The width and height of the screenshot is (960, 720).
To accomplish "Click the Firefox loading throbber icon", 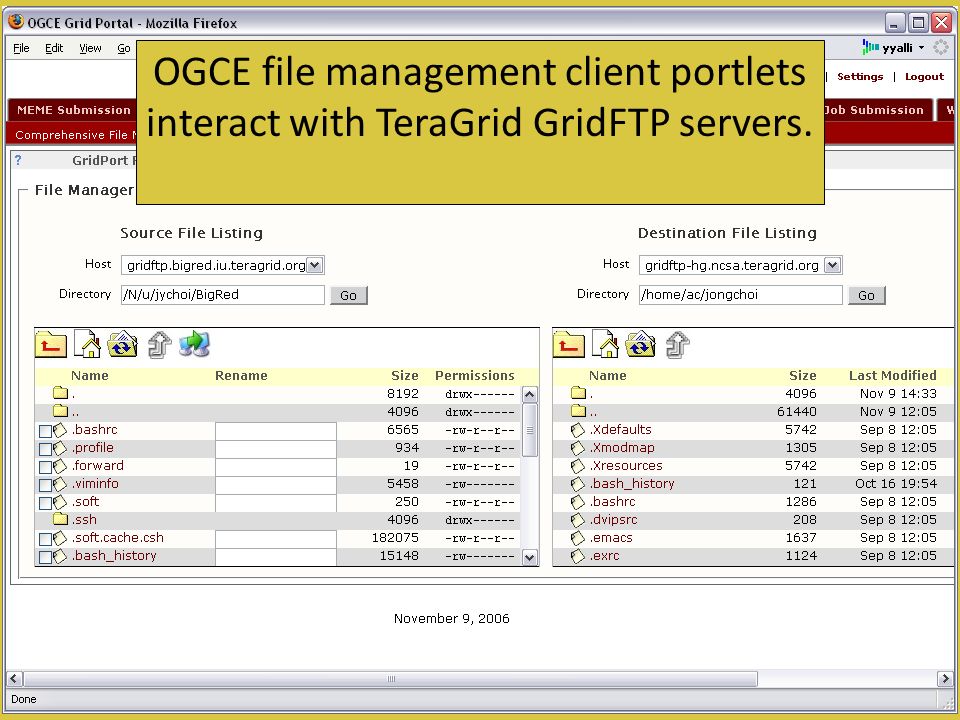I will [941, 47].
